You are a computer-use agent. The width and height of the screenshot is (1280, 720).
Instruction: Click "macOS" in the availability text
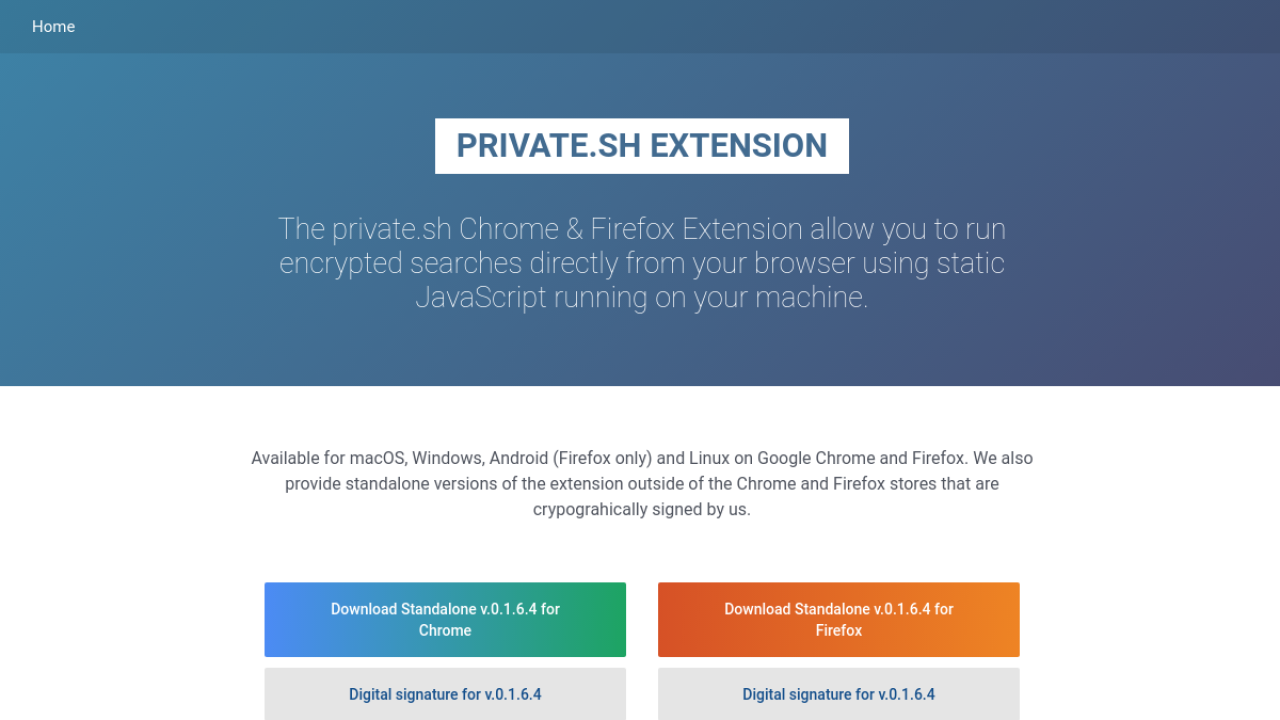click(377, 458)
